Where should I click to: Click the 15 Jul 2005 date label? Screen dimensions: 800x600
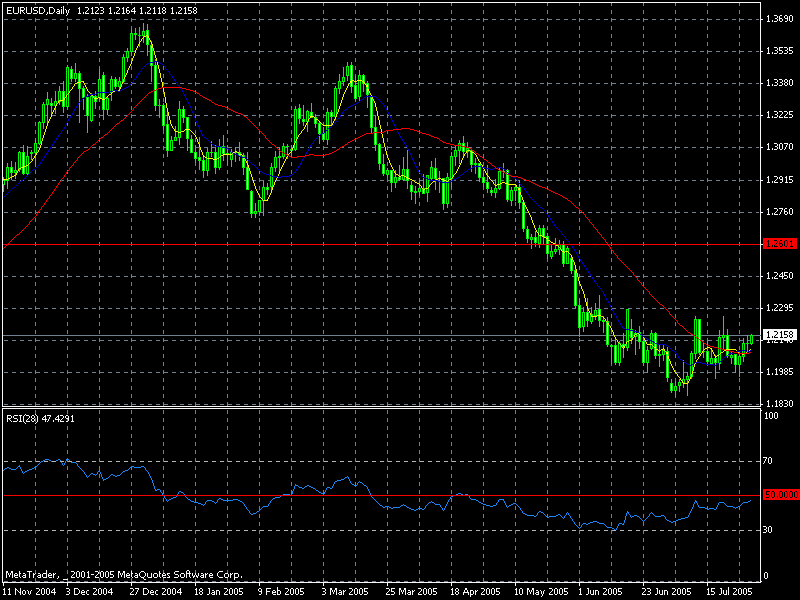(x=729, y=591)
